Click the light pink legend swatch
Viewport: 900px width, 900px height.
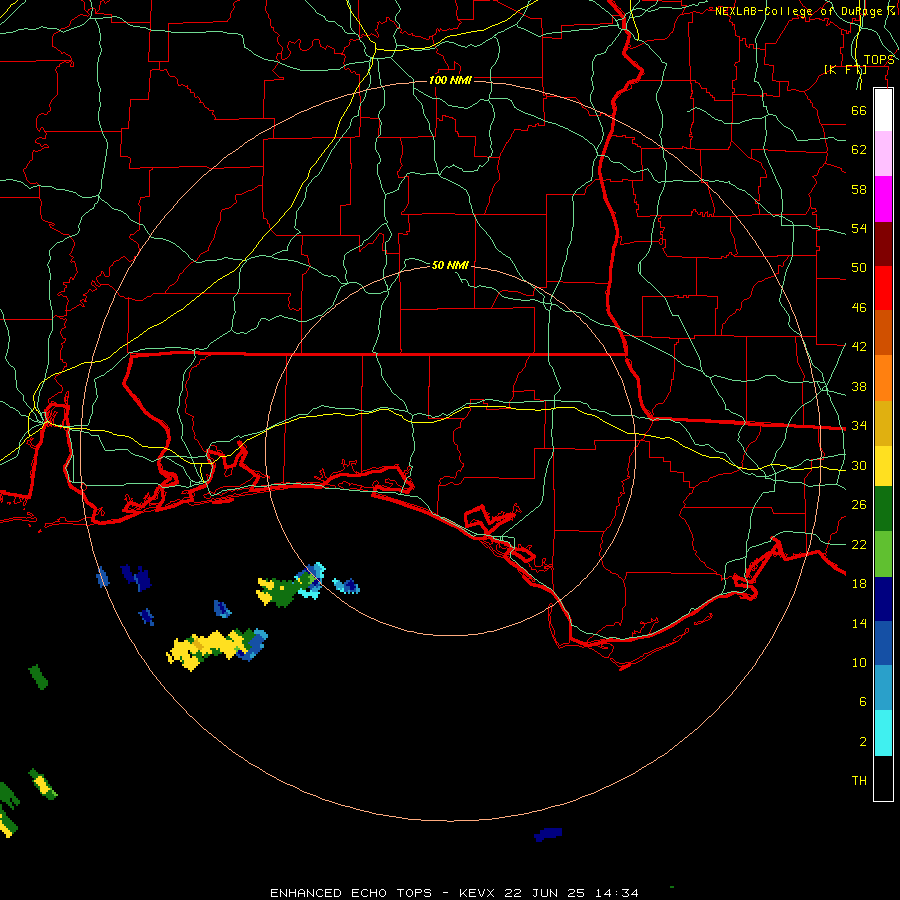tap(883, 153)
